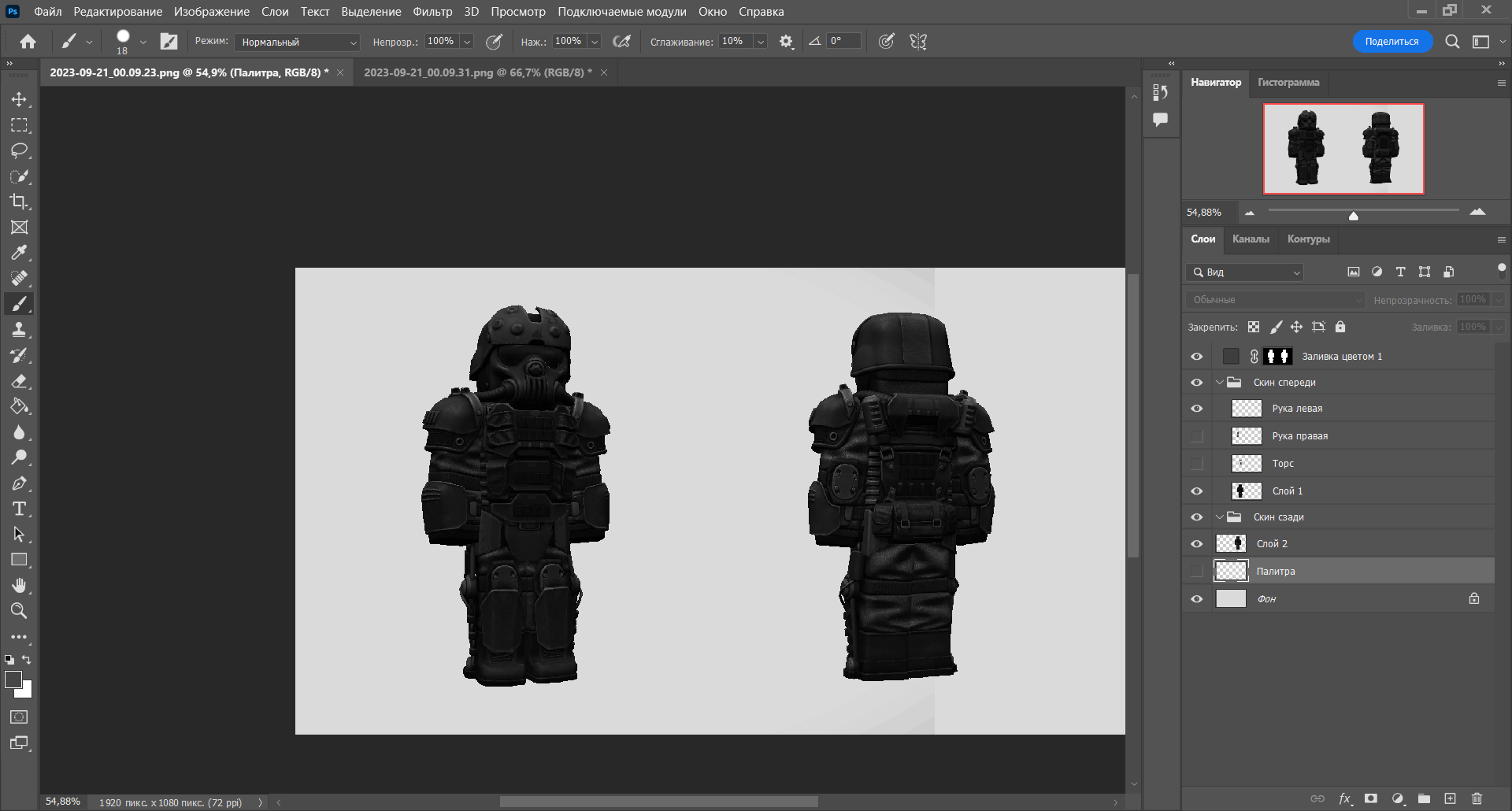Select the Eyedropper tool

click(x=19, y=253)
